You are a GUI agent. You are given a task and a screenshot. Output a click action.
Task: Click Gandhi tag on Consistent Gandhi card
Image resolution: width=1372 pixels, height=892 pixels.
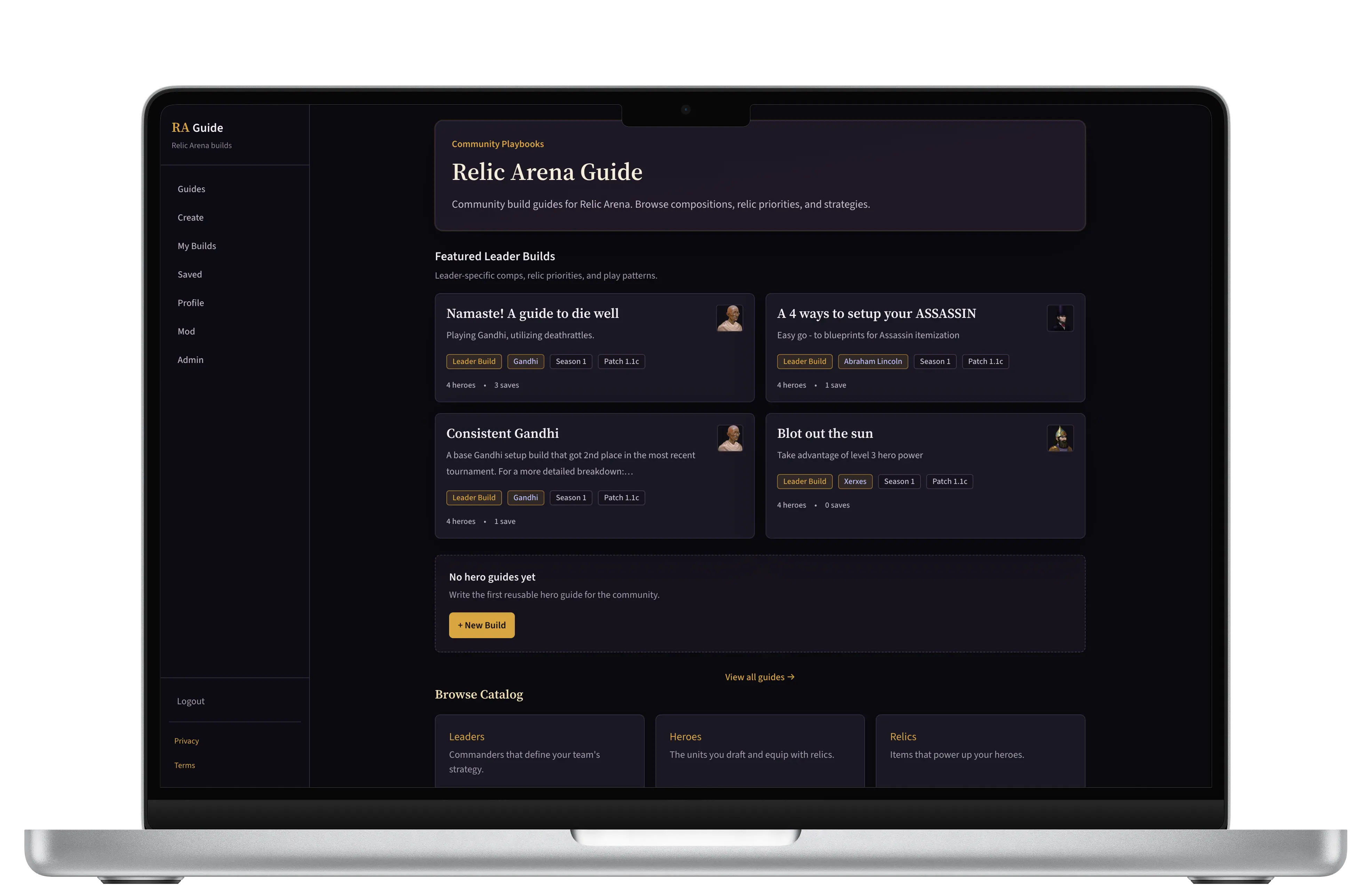[x=526, y=497]
